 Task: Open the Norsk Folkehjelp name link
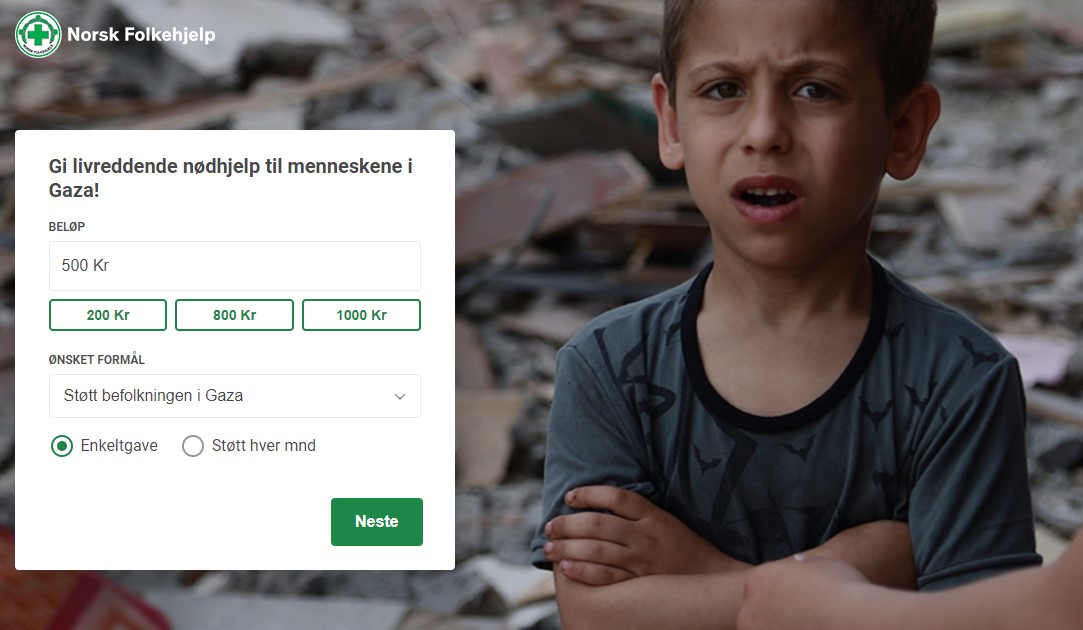141,35
